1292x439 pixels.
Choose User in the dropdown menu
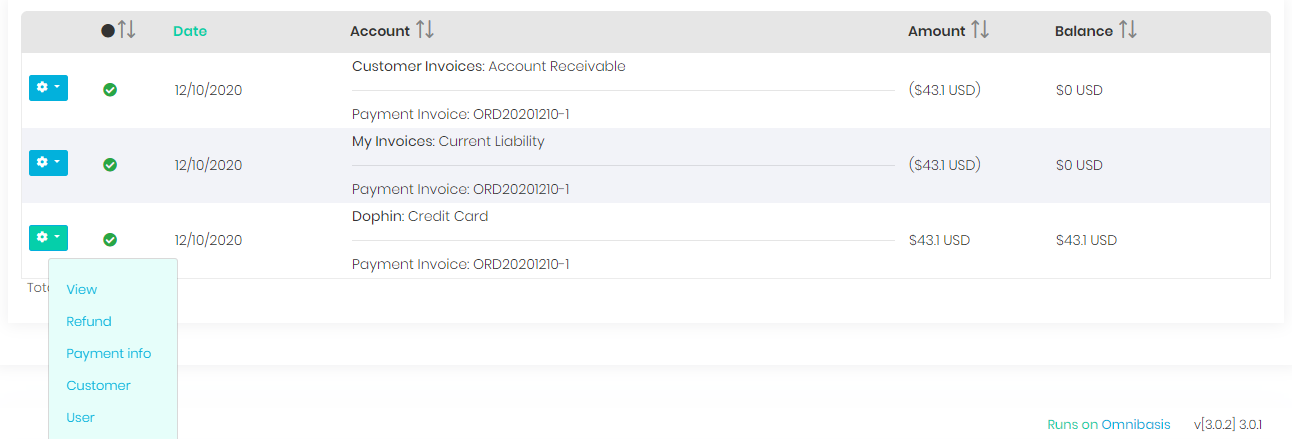[x=80, y=418]
